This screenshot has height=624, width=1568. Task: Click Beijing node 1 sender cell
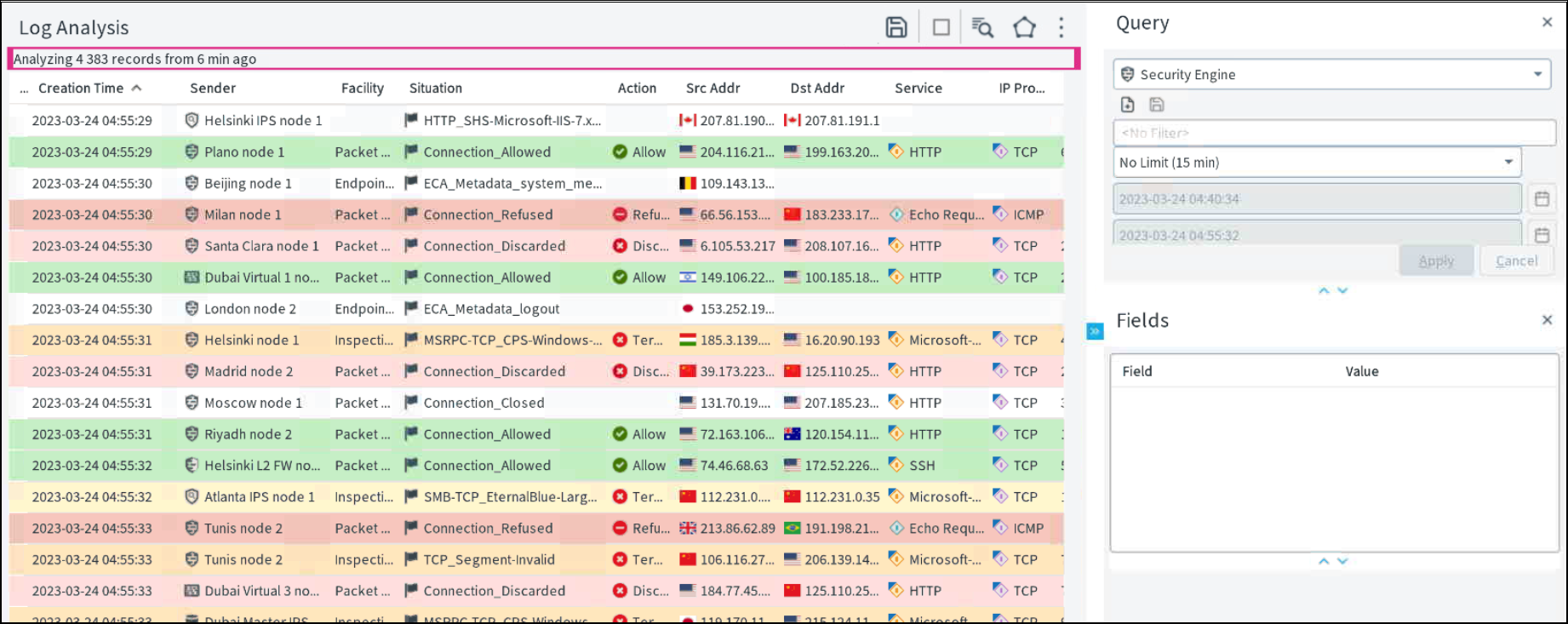click(x=248, y=183)
